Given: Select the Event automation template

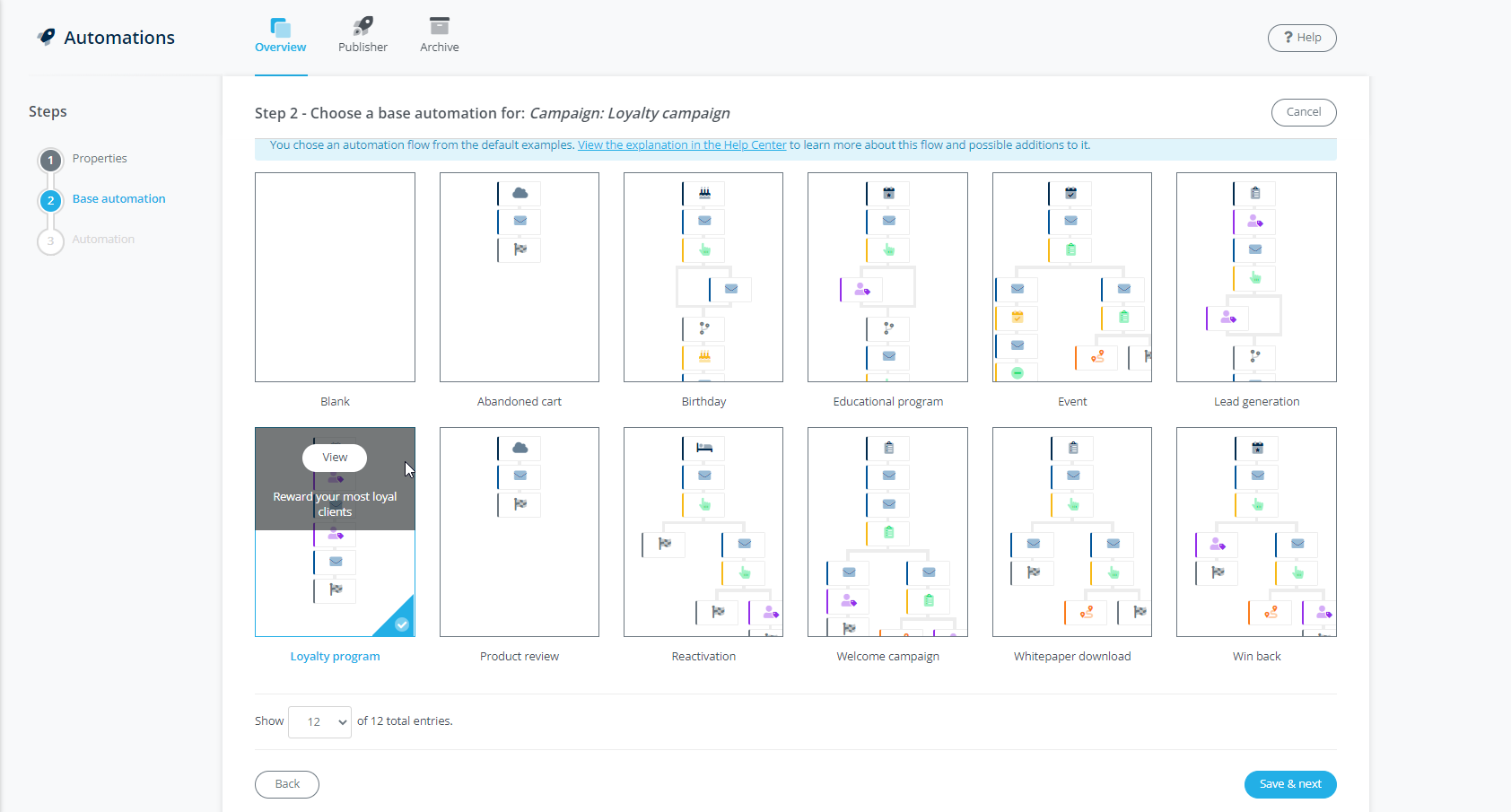Looking at the screenshot, I should [1071, 277].
